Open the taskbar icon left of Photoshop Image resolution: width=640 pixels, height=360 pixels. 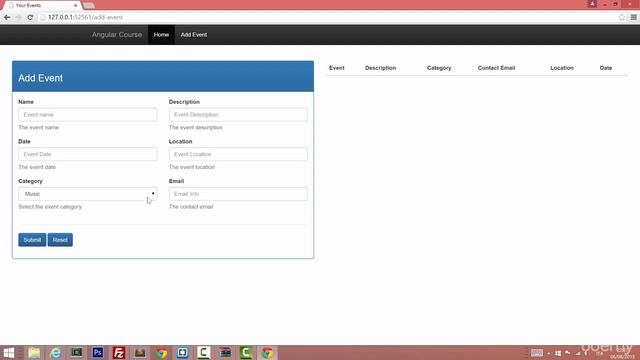pos(76,353)
